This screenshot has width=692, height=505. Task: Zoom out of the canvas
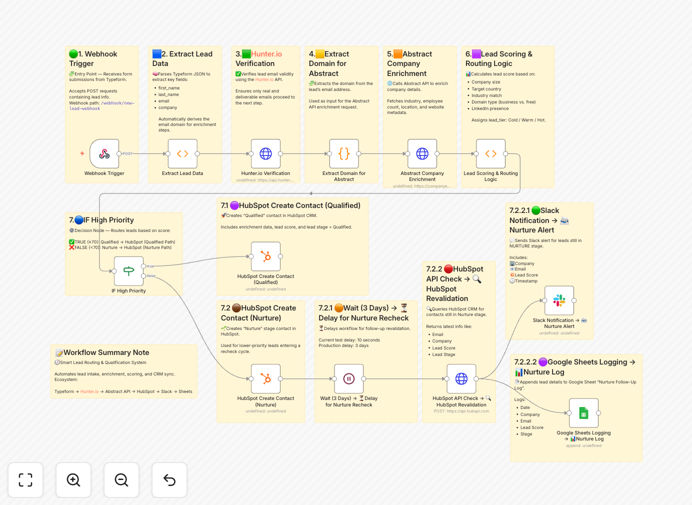point(121,480)
